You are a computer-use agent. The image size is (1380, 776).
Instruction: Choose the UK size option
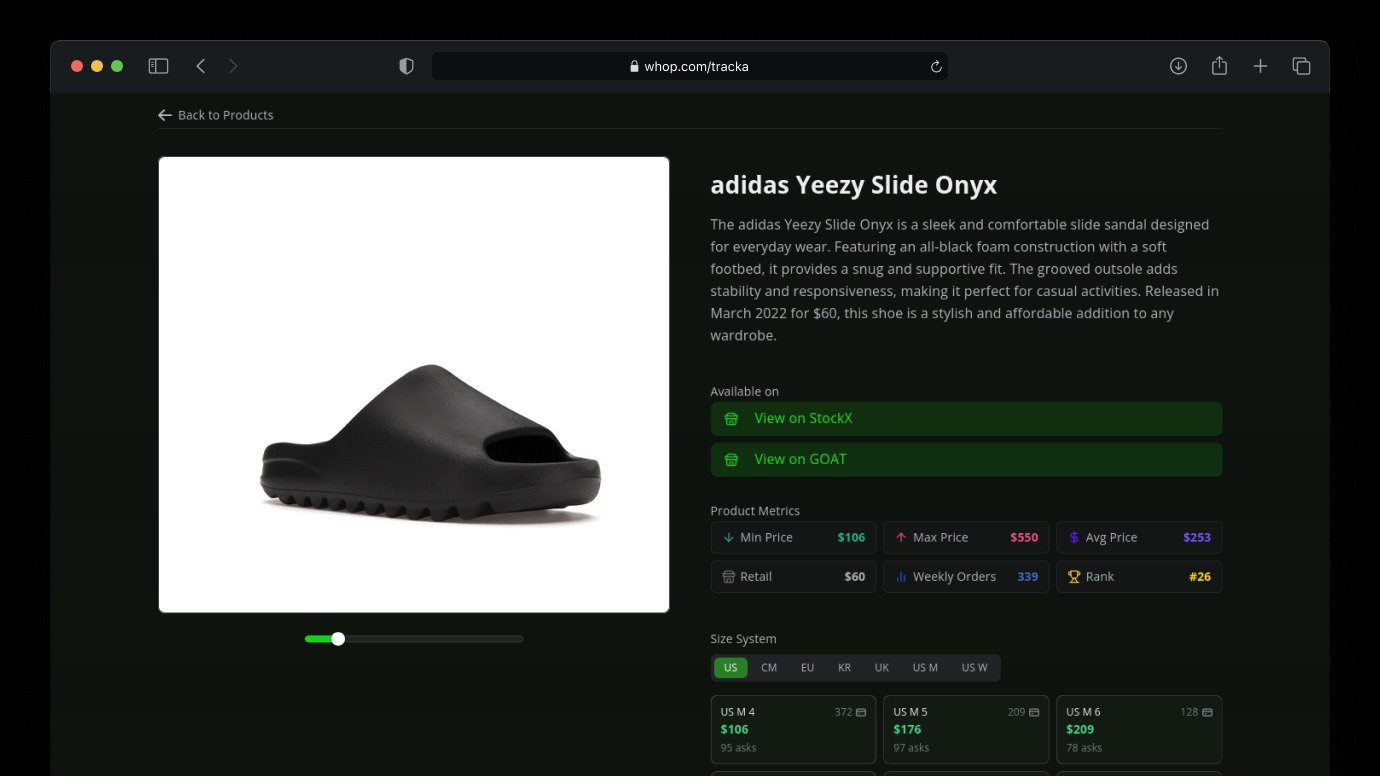(x=881, y=668)
